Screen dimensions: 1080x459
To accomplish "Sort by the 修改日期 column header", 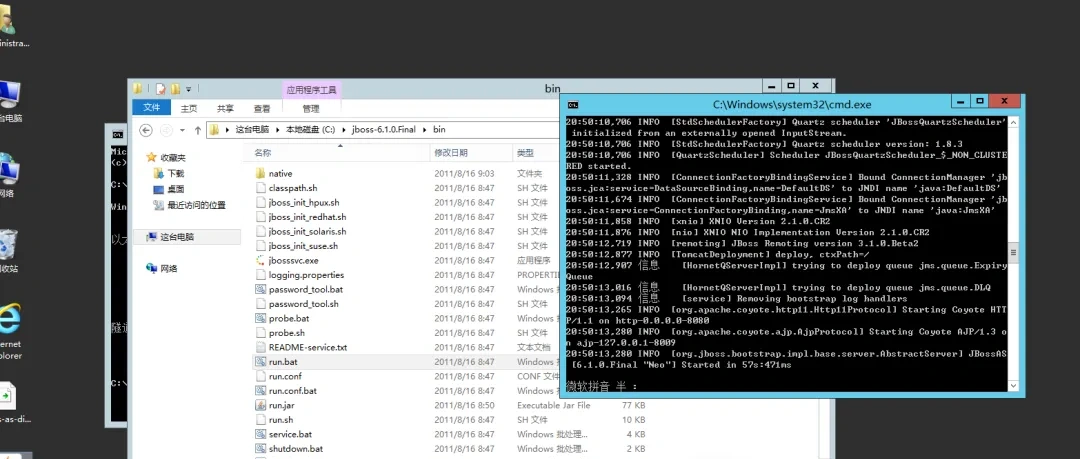I will 470,152.
